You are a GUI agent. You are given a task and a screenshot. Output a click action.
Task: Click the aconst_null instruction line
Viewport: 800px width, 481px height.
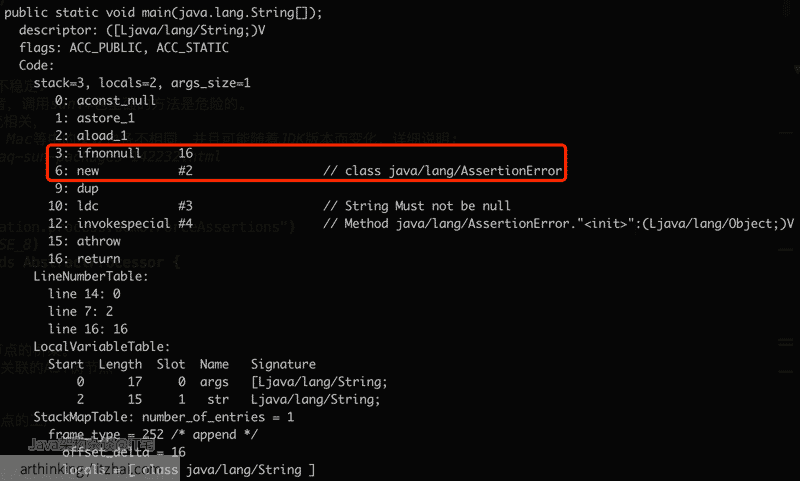click(106, 100)
